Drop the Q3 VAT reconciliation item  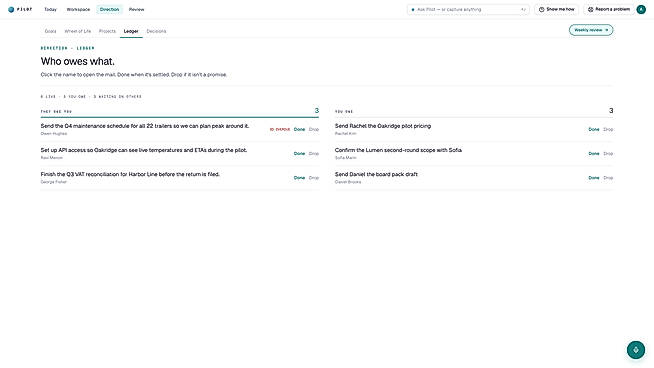[314, 178]
